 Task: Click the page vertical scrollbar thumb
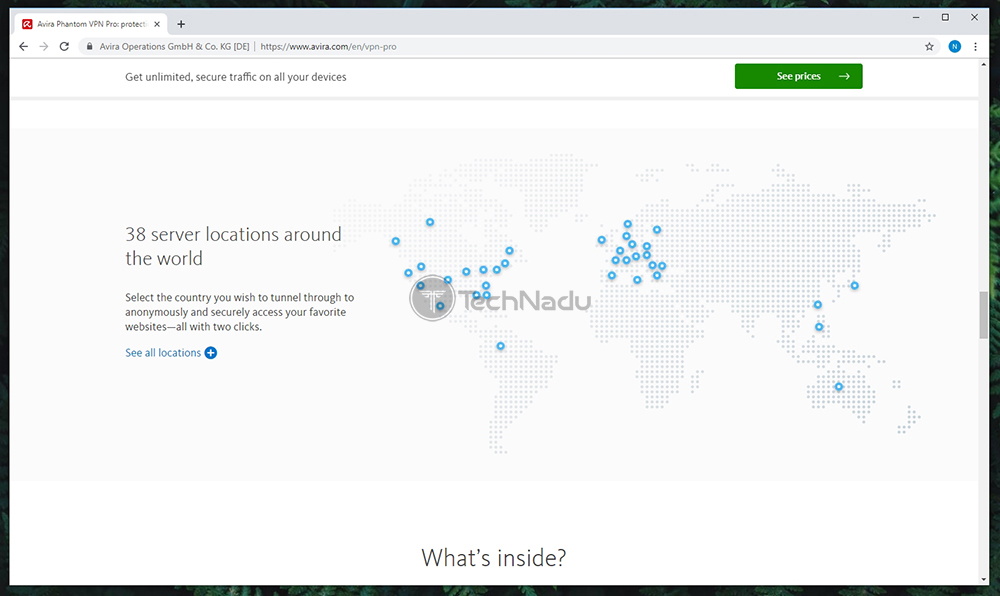(983, 314)
